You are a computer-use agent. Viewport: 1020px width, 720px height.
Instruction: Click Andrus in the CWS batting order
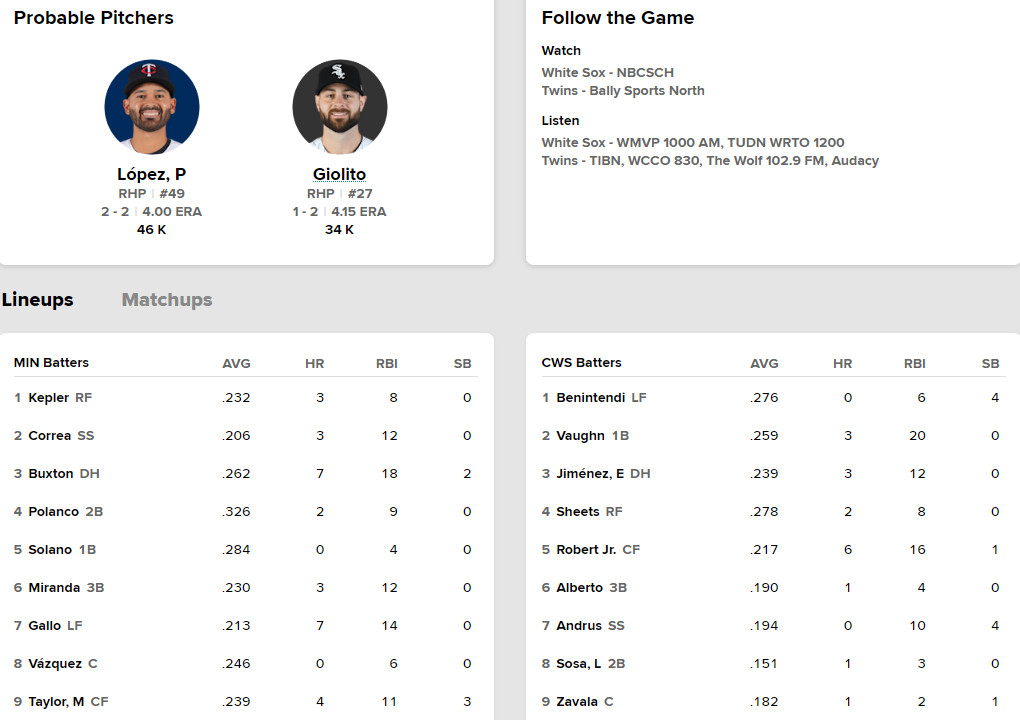579,626
